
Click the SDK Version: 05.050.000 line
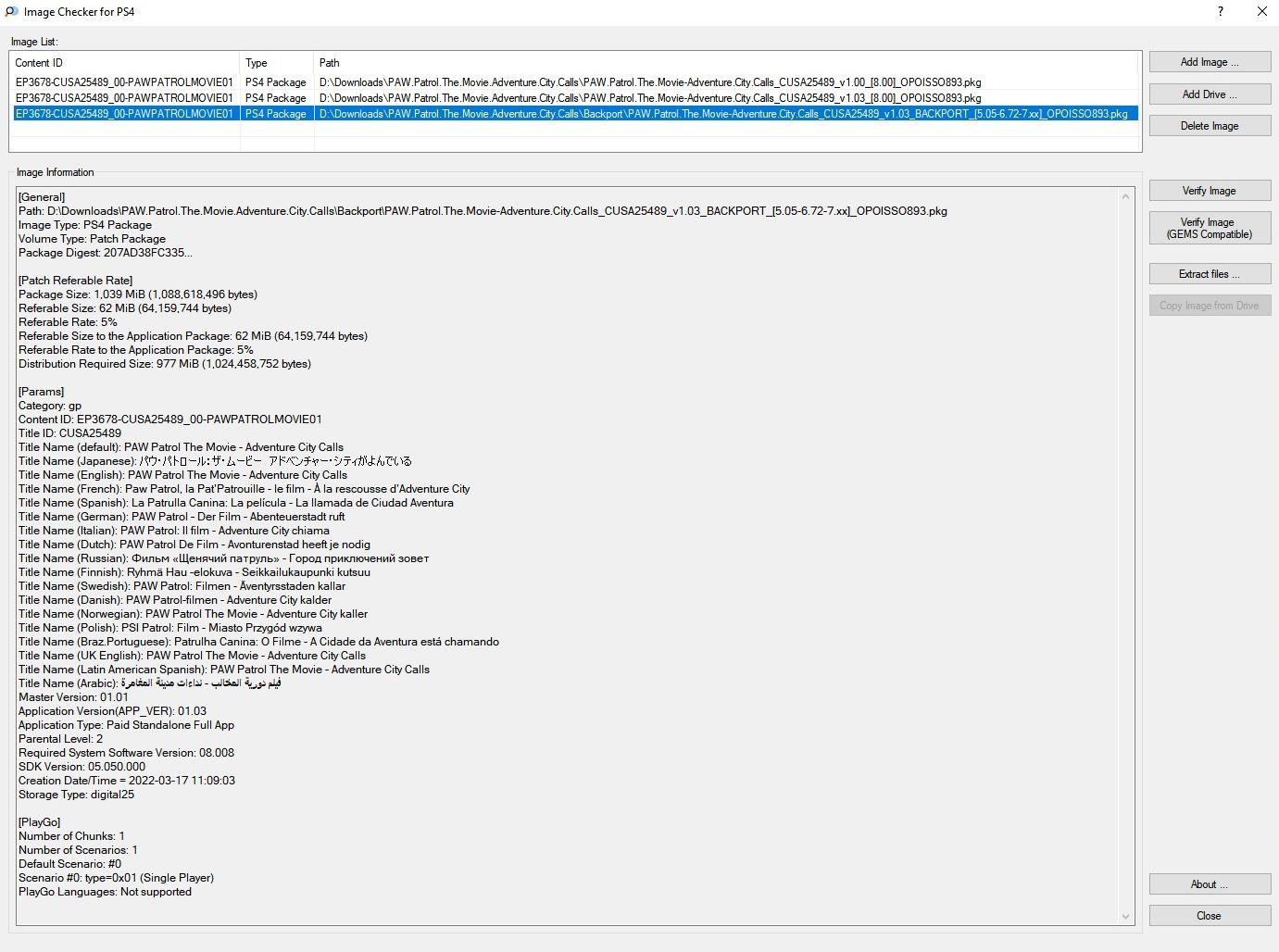click(82, 767)
